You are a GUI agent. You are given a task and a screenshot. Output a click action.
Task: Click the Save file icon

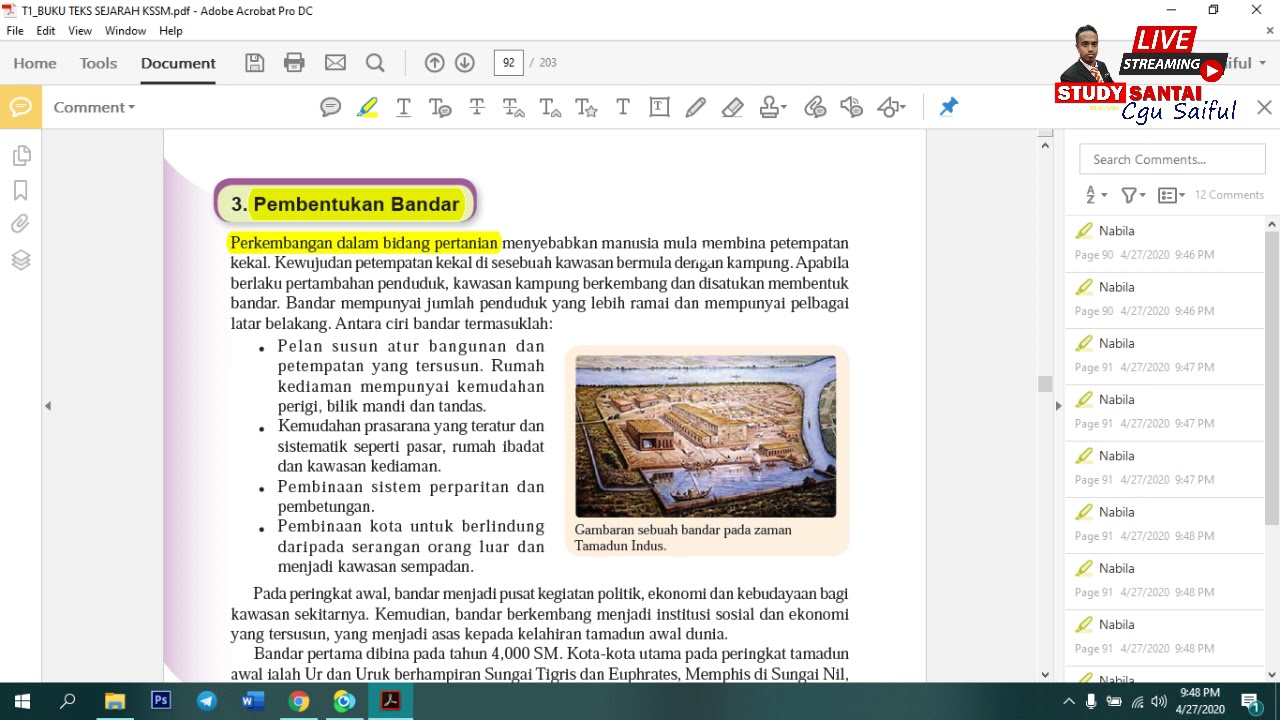pos(255,63)
